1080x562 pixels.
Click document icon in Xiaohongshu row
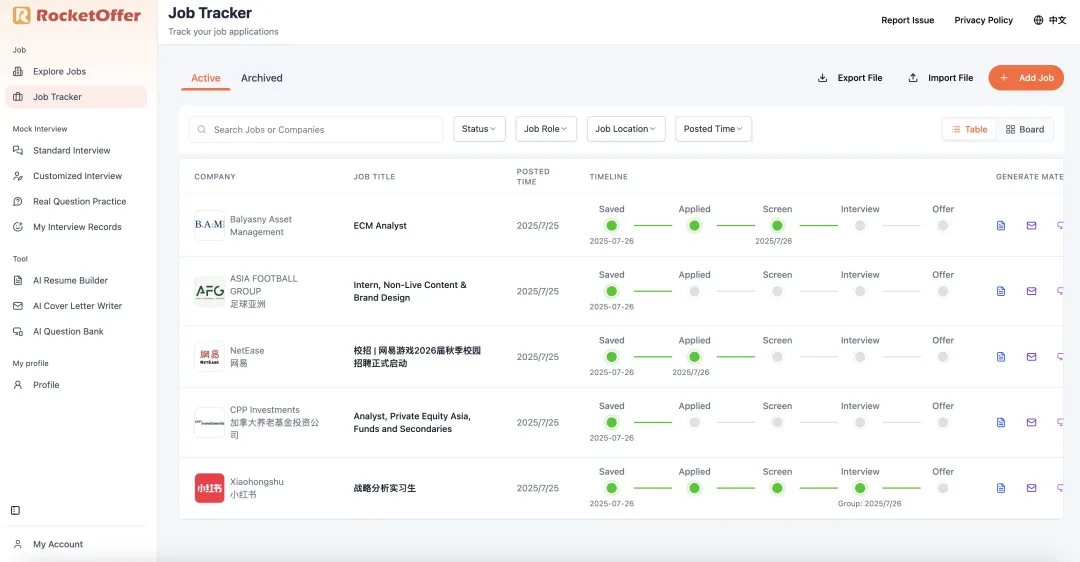pyautogui.click(x=1001, y=488)
